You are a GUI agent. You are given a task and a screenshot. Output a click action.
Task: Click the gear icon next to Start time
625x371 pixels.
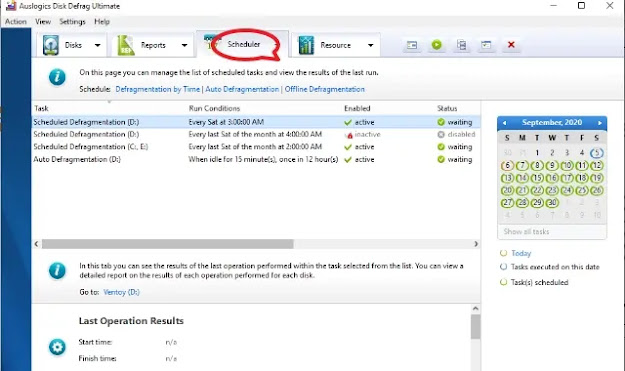pyautogui.click(x=57, y=347)
